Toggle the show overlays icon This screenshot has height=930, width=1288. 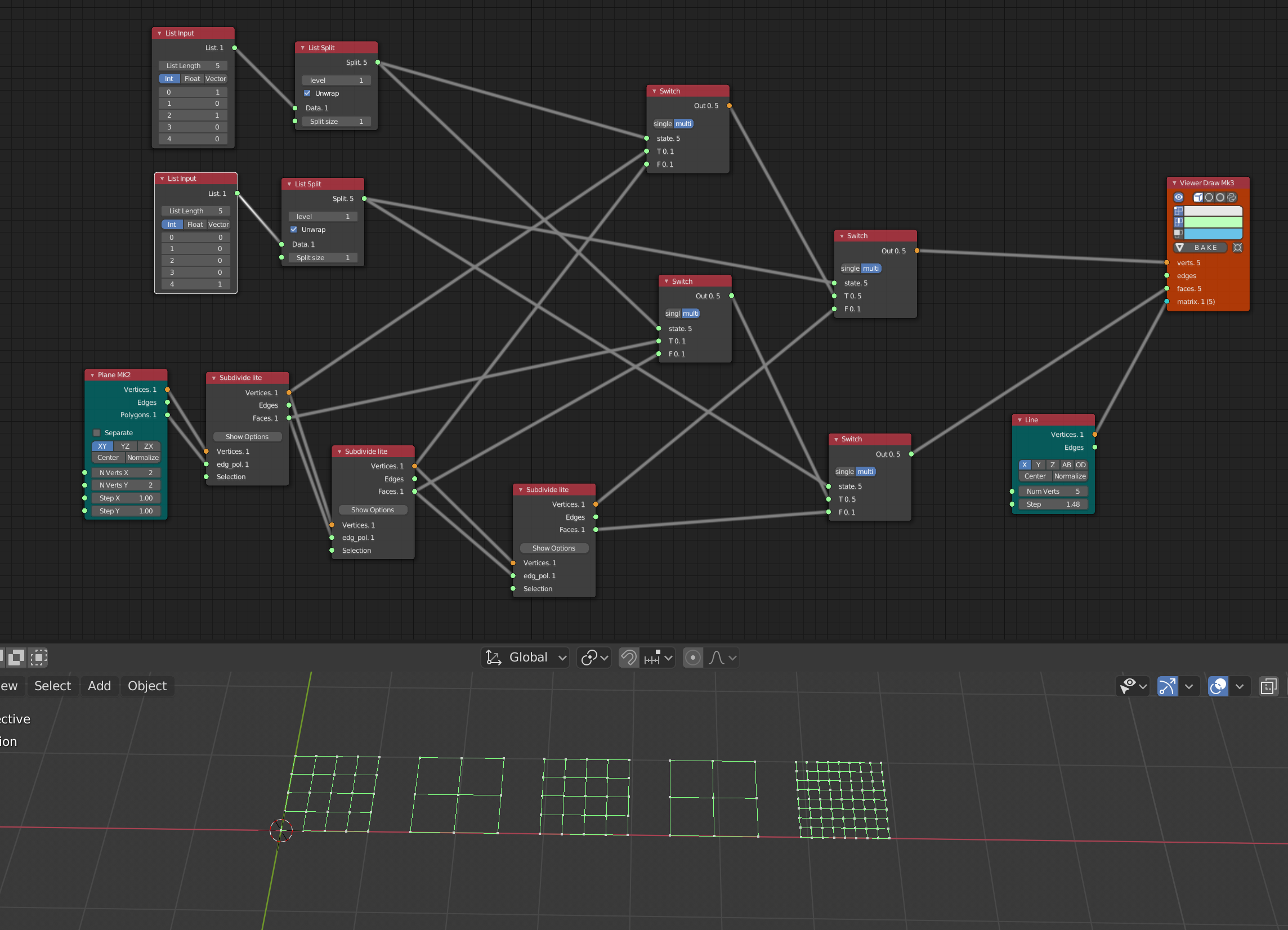tap(1218, 686)
